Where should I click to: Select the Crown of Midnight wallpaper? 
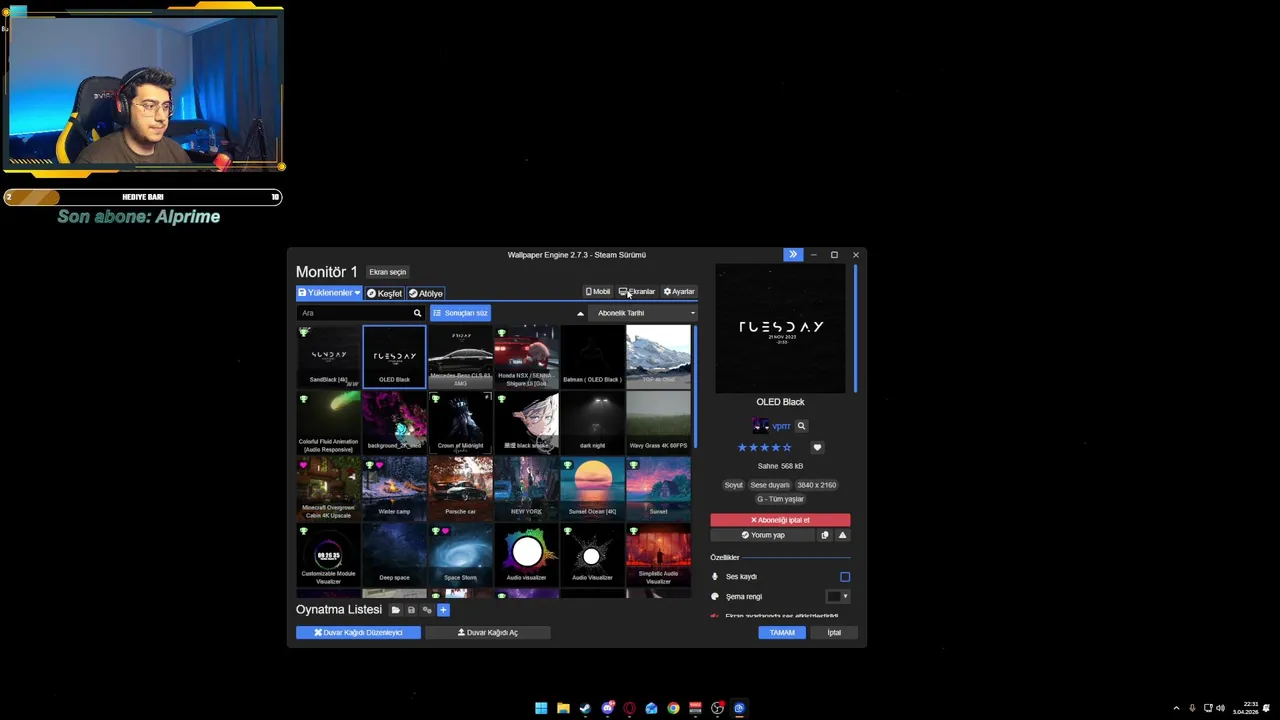460,422
